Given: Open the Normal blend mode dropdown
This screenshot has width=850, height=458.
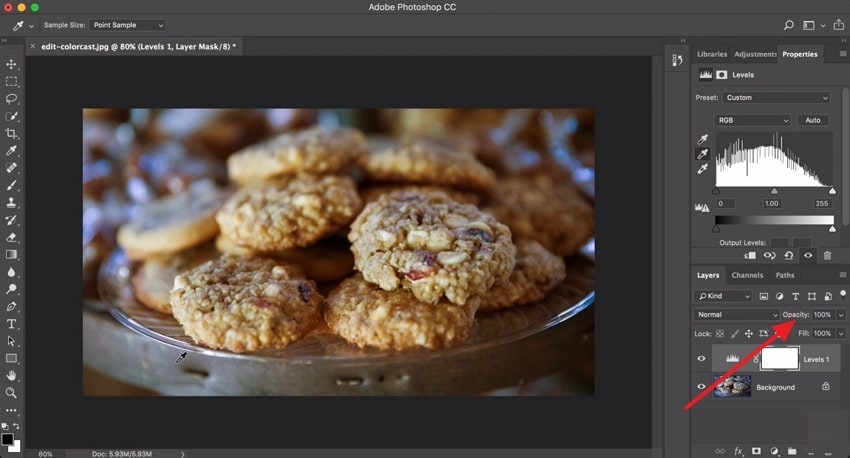Looking at the screenshot, I should point(737,315).
